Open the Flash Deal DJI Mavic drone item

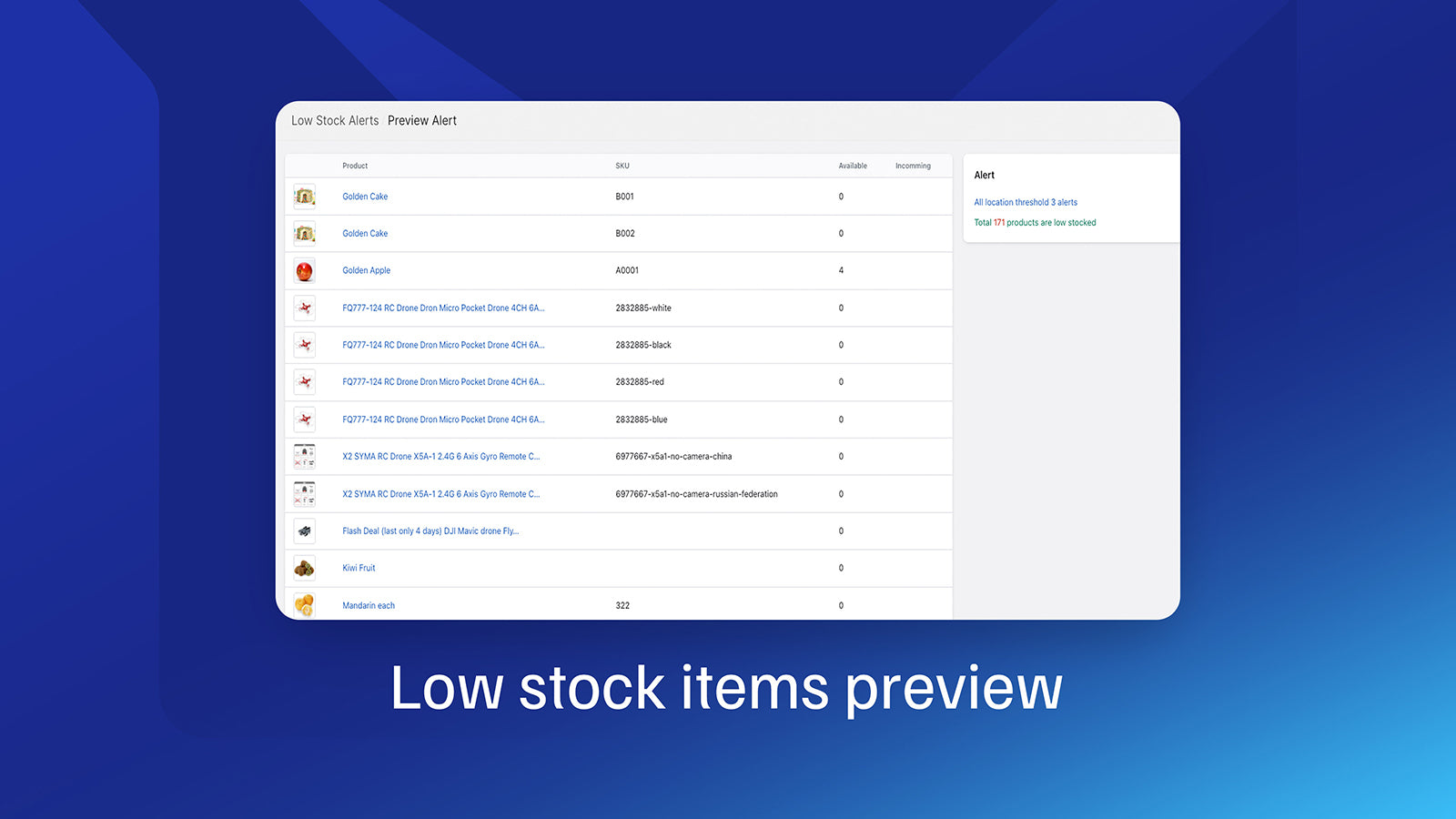click(430, 531)
